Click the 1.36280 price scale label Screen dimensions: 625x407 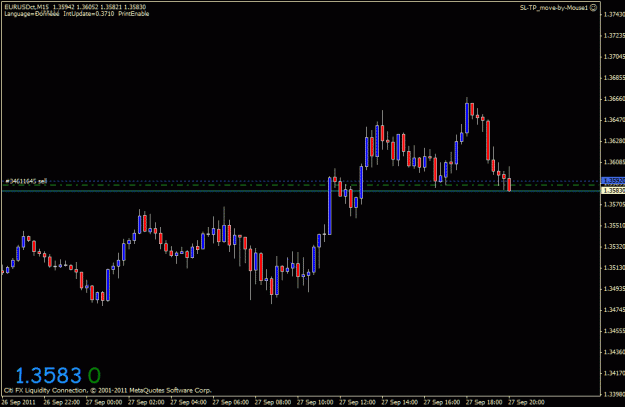(614, 141)
